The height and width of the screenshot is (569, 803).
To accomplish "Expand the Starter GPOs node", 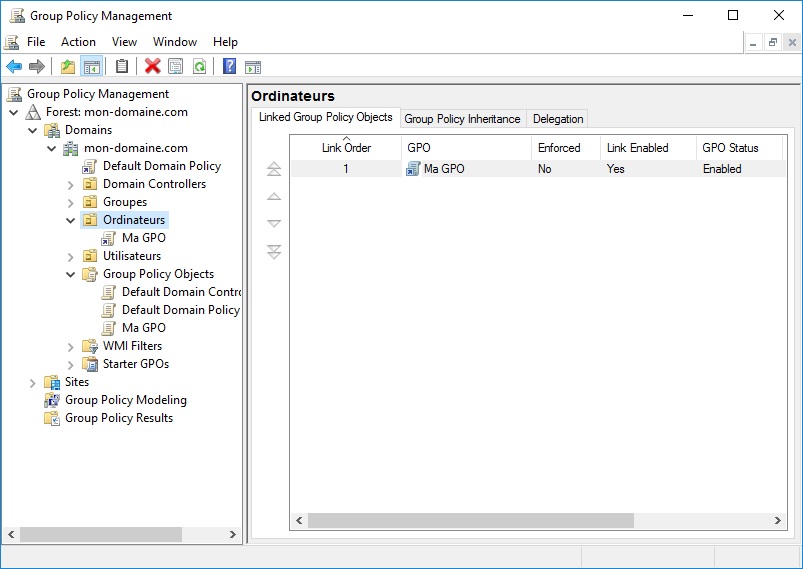I will [71, 365].
